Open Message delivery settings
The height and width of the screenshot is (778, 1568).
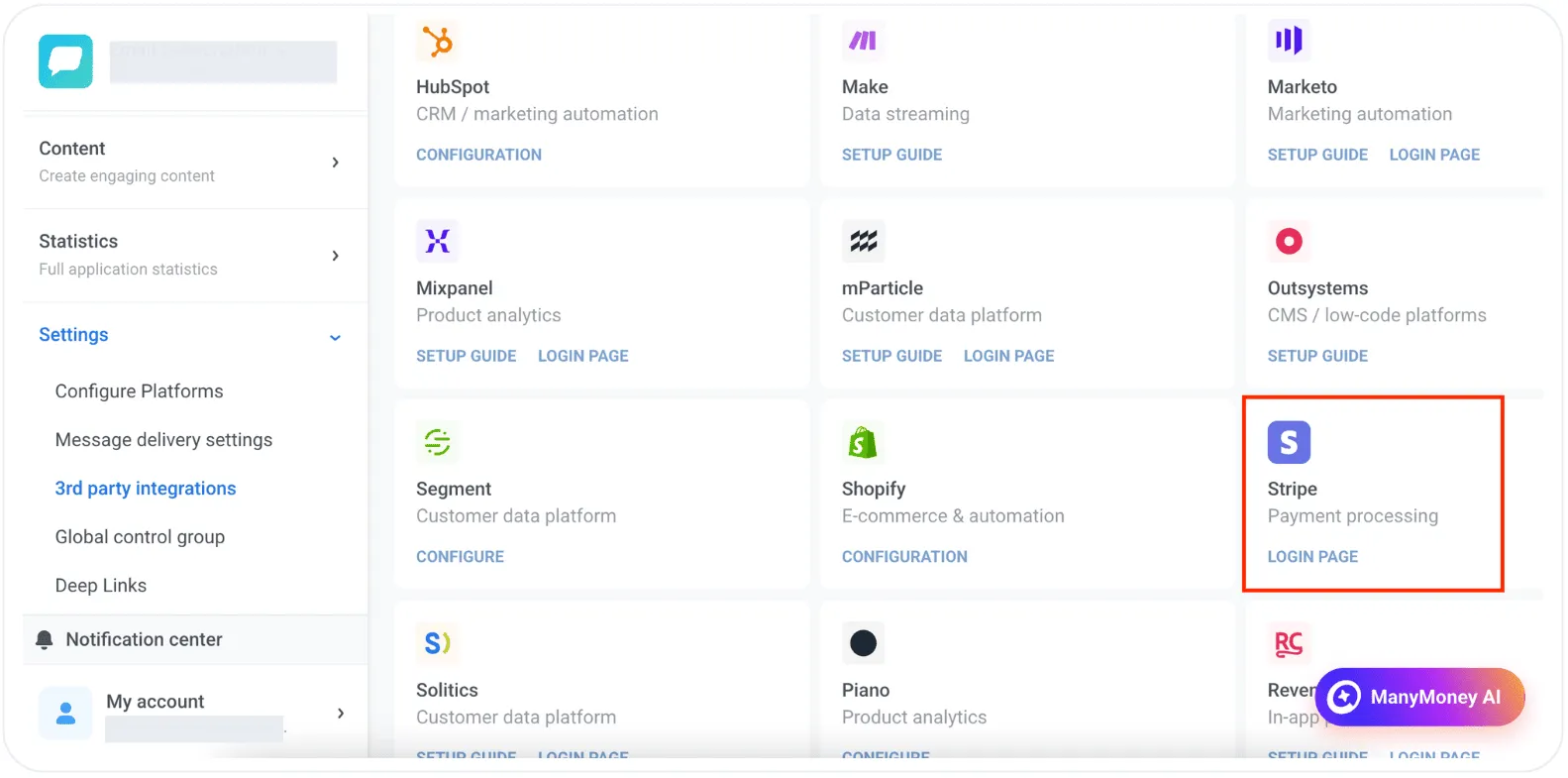pos(163,440)
